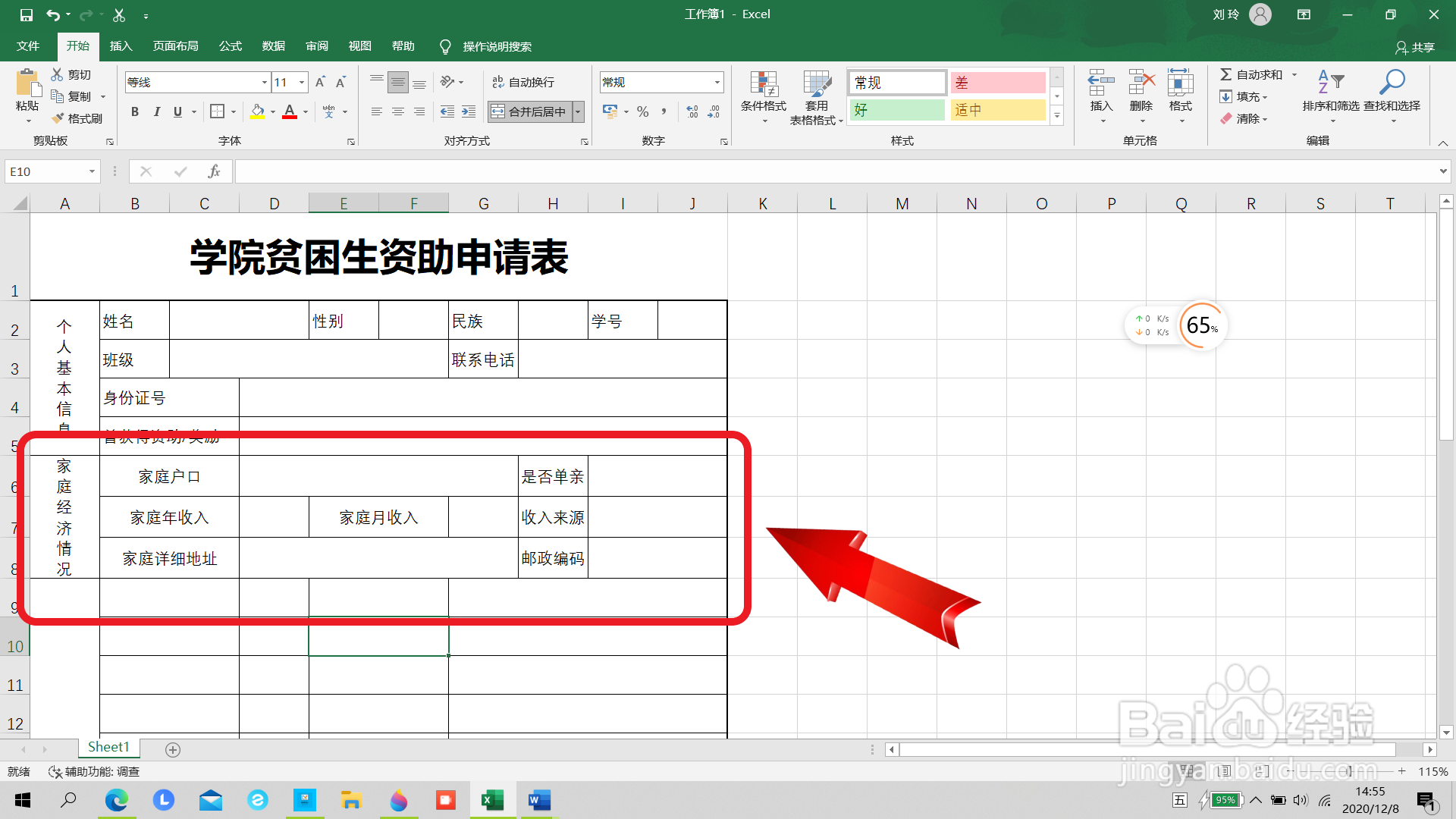Click the Format Painter brush icon

58,118
